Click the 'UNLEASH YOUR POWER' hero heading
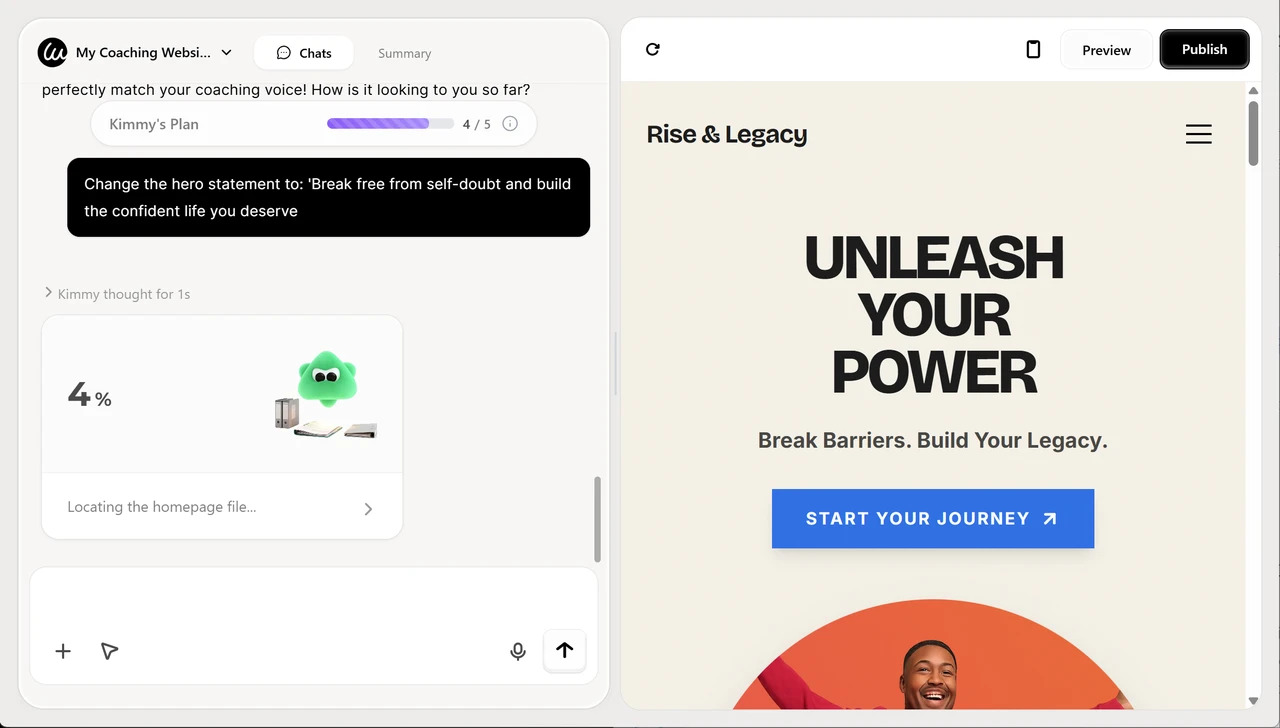The height and width of the screenshot is (728, 1280). 934,315
